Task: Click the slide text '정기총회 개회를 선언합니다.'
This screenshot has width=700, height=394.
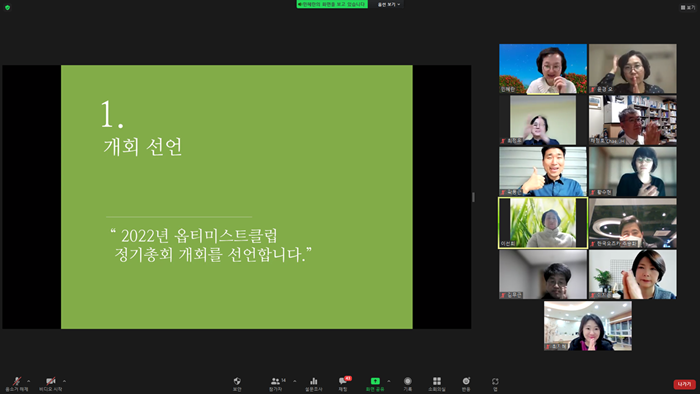Action: [210, 255]
